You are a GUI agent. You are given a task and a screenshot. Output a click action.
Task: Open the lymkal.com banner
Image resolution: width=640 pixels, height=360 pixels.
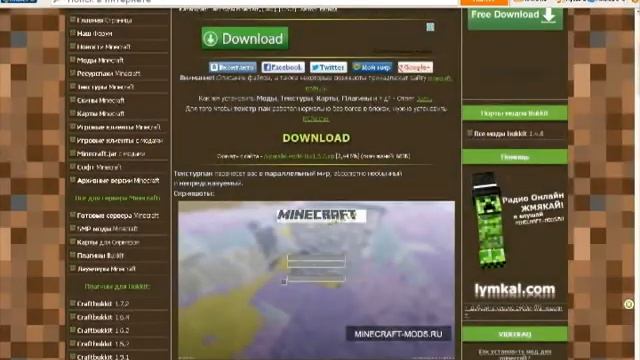point(515,290)
